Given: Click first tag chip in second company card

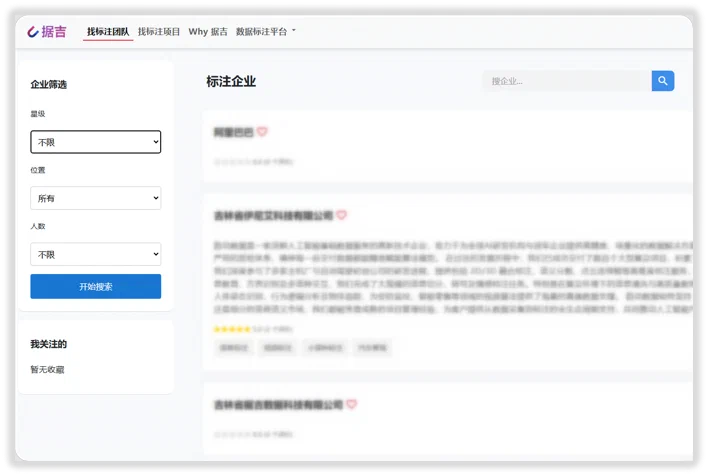Looking at the screenshot, I should pyautogui.click(x=234, y=348).
